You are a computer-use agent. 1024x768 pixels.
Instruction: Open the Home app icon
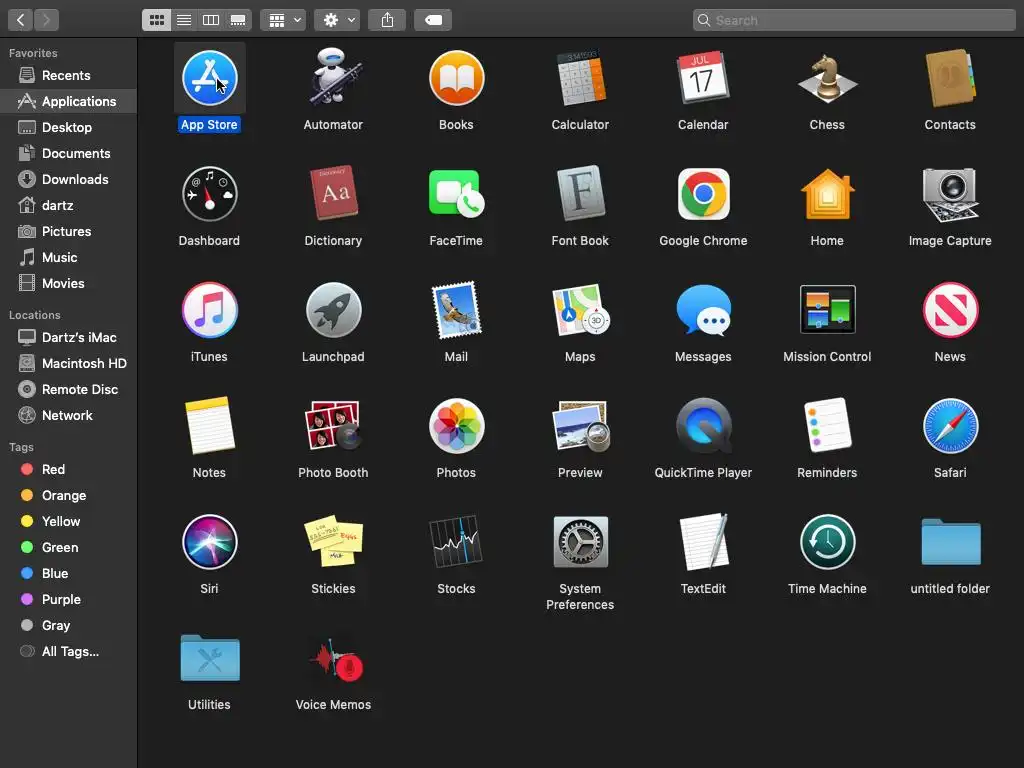tap(827, 194)
